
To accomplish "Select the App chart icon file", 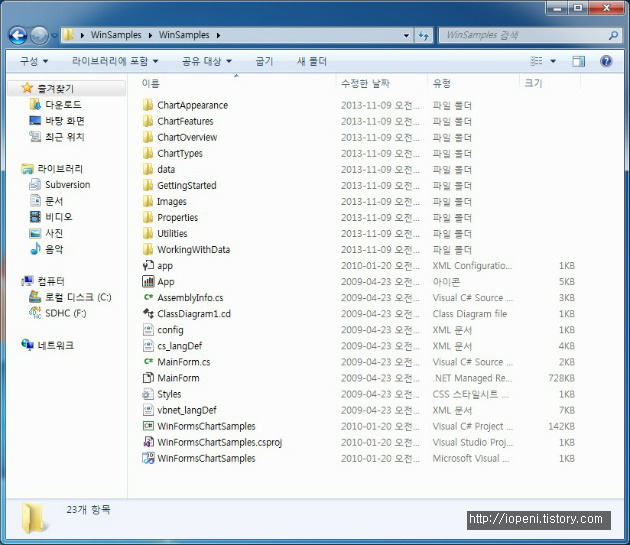I will (148, 281).
